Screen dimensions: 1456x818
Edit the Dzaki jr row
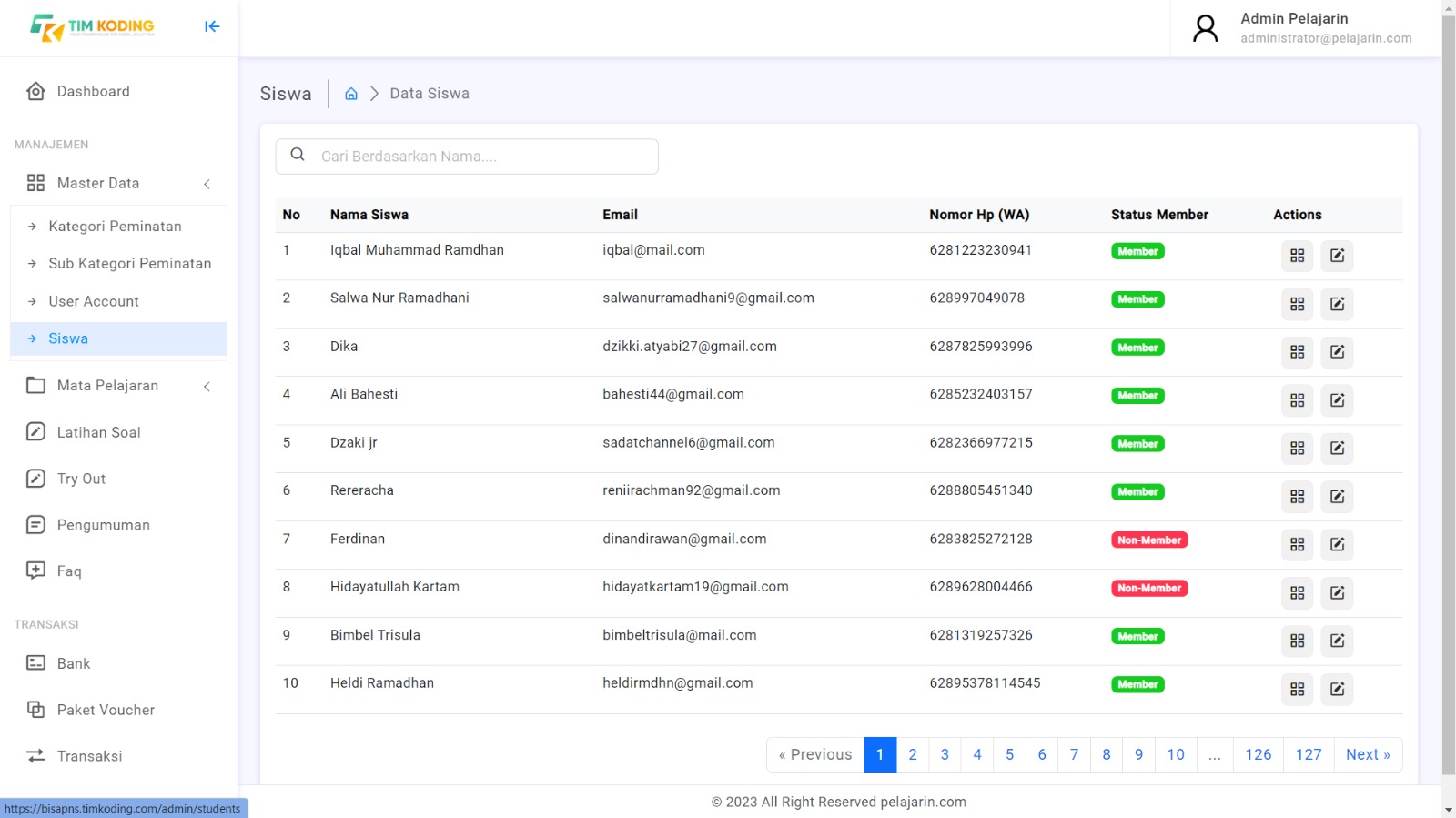tap(1338, 449)
